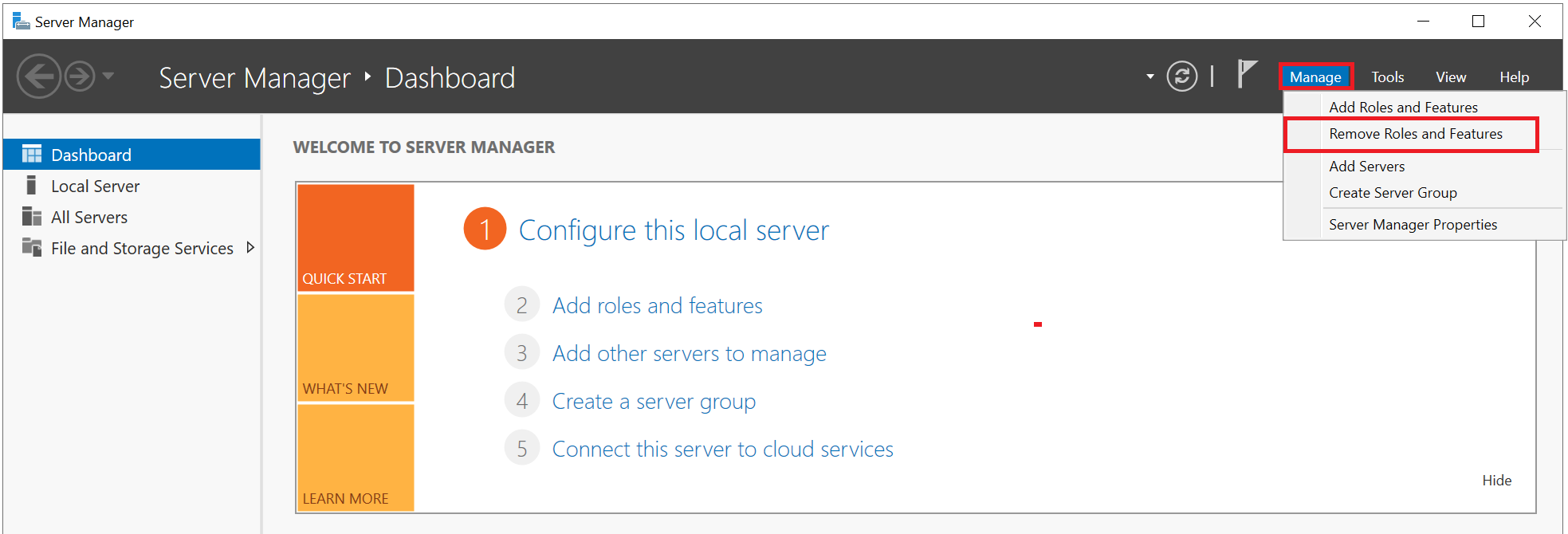
Task: Click step number 5 circle
Action: coord(522,449)
